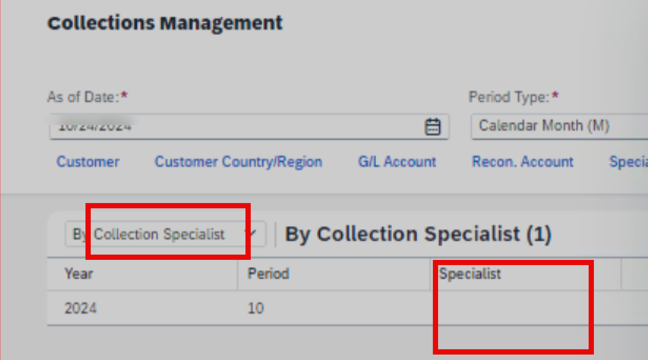Select the Recon. Account link

coord(523,162)
